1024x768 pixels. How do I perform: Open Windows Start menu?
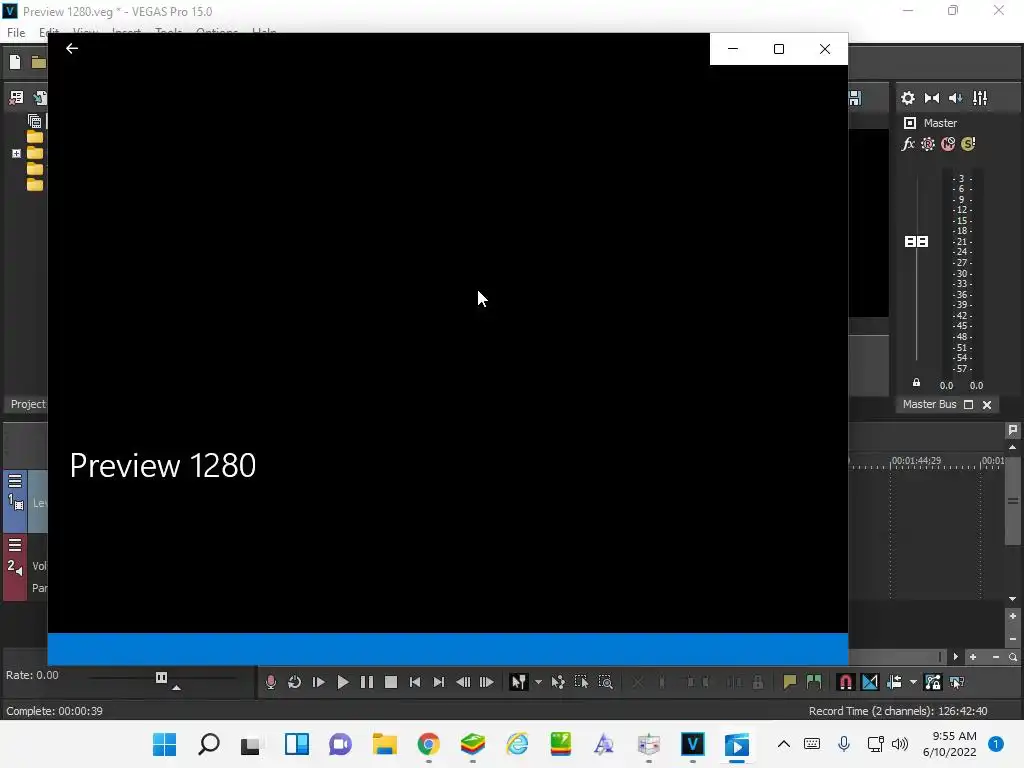[165, 744]
